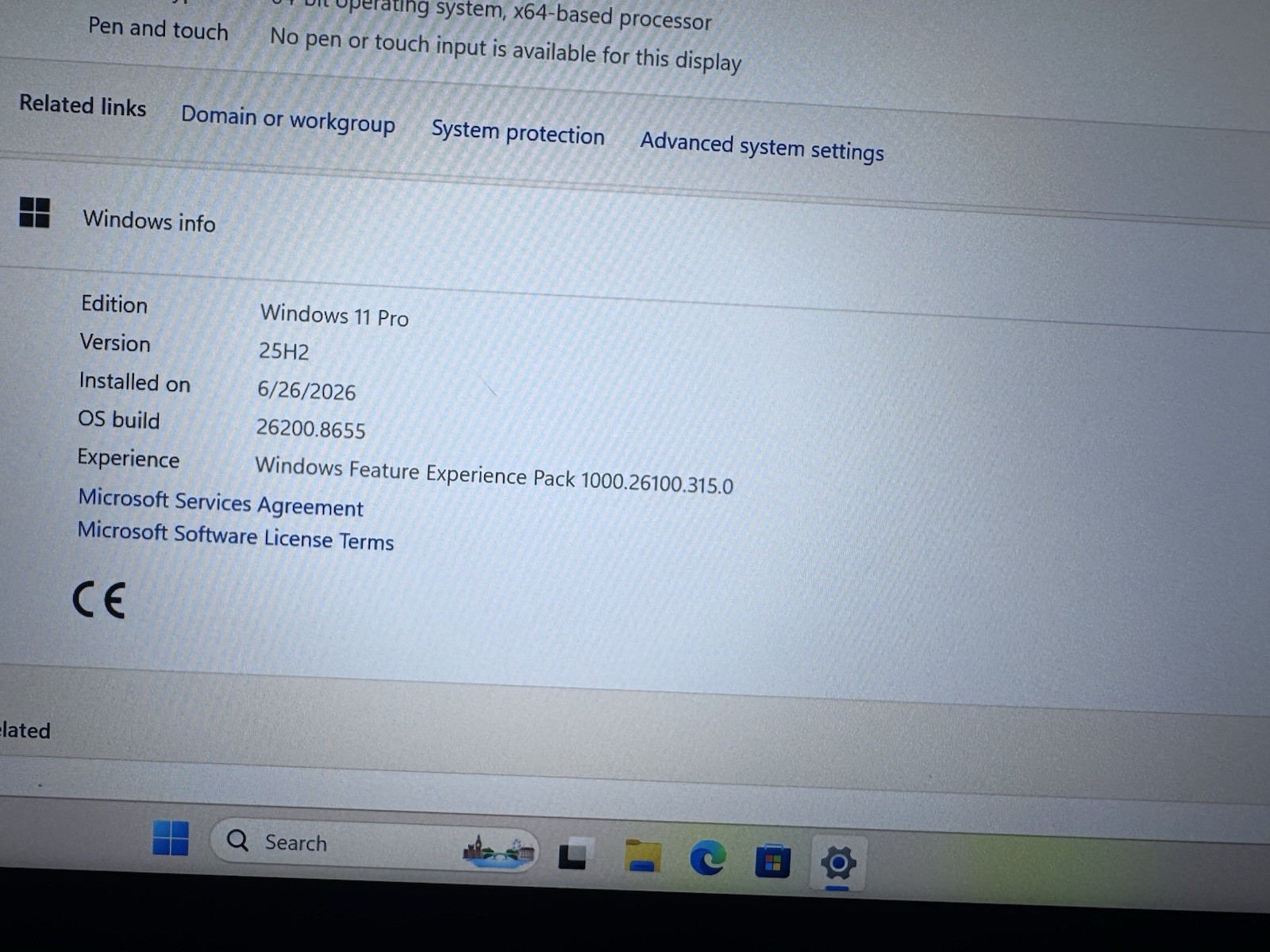Click "No pen or touch input" text
This screenshot has width=1270, height=952.
506,49
